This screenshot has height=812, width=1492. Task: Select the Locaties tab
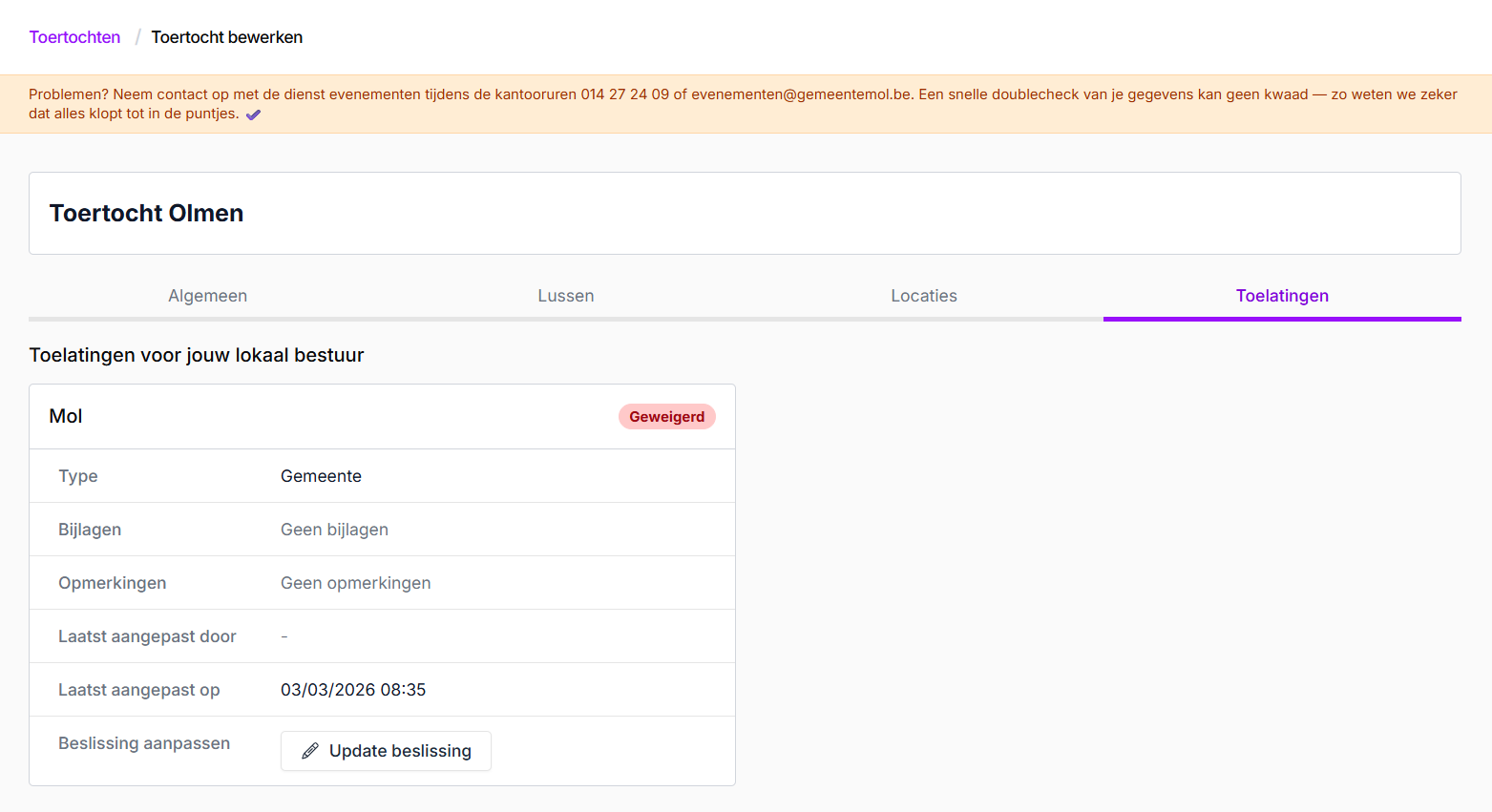coord(923,296)
